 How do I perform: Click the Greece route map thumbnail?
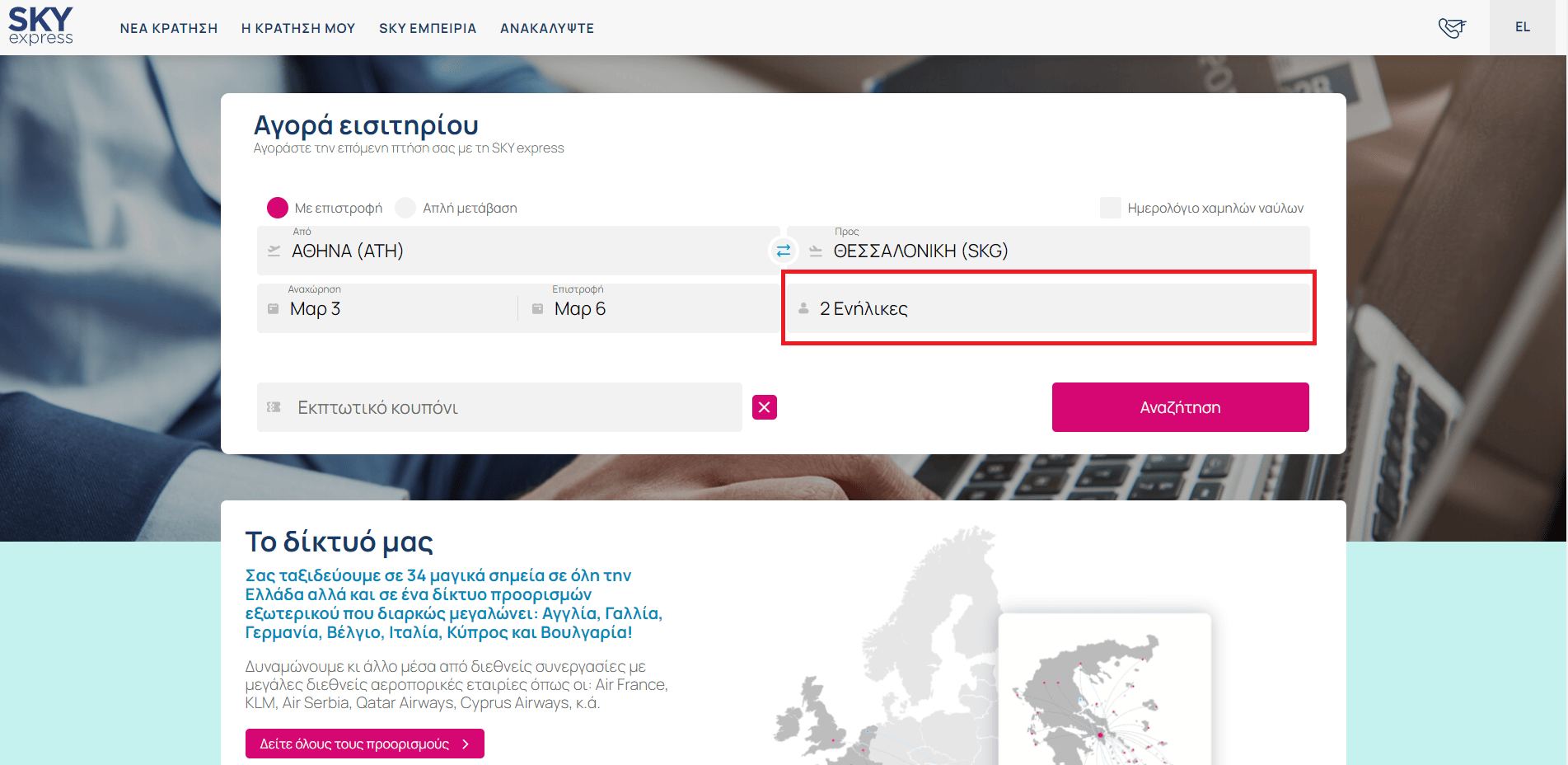pyautogui.click(x=1105, y=689)
